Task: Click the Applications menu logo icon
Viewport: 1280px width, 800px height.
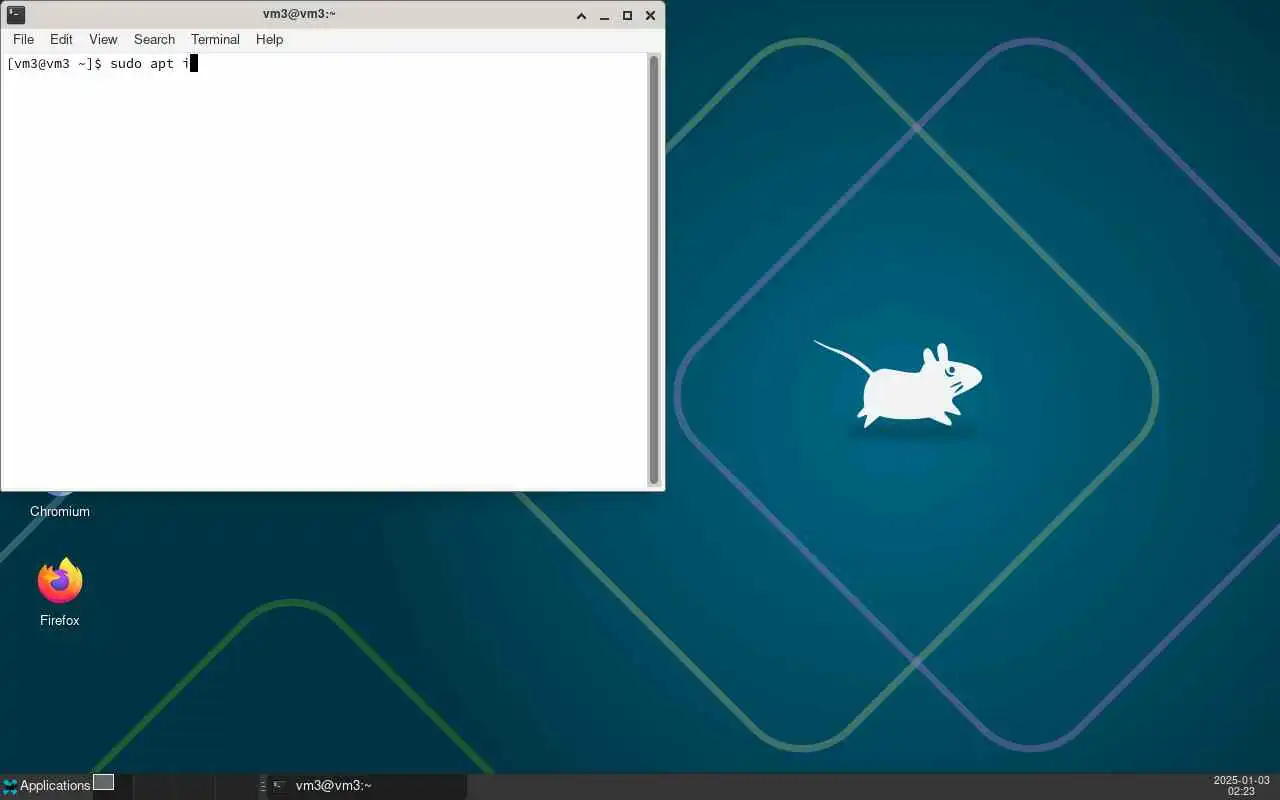Action: pos(10,785)
